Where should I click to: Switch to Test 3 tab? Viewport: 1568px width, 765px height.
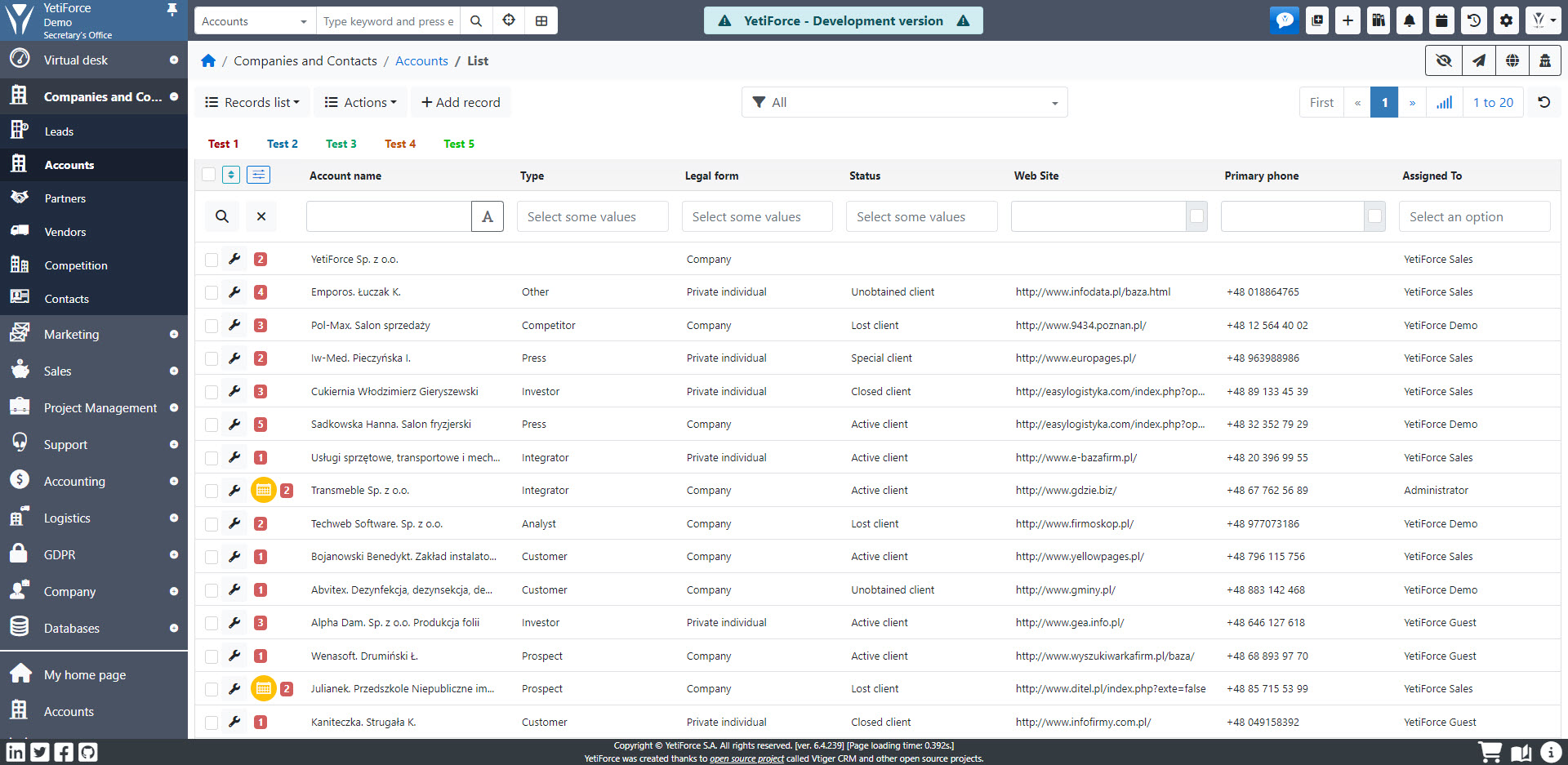(x=341, y=144)
